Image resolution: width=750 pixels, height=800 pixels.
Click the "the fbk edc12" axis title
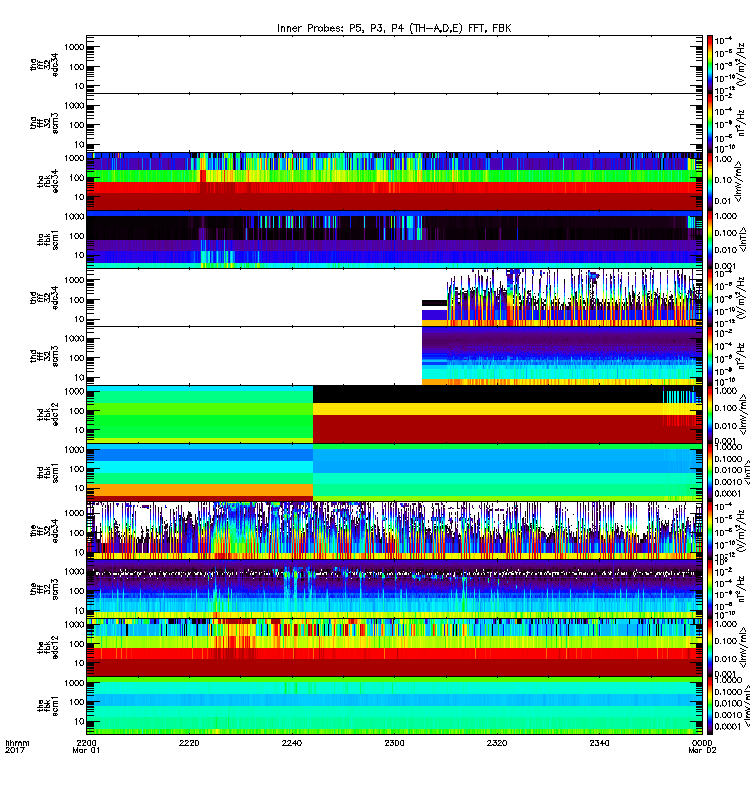[47, 647]
